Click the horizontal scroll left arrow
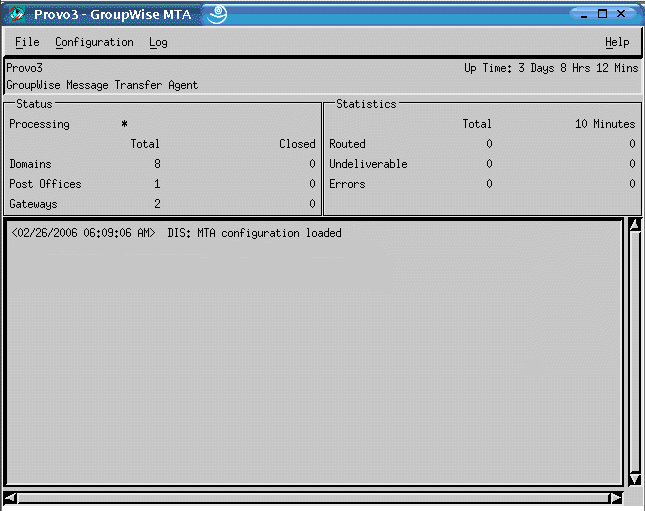This screenshot has height=511, width=645. 10,498
